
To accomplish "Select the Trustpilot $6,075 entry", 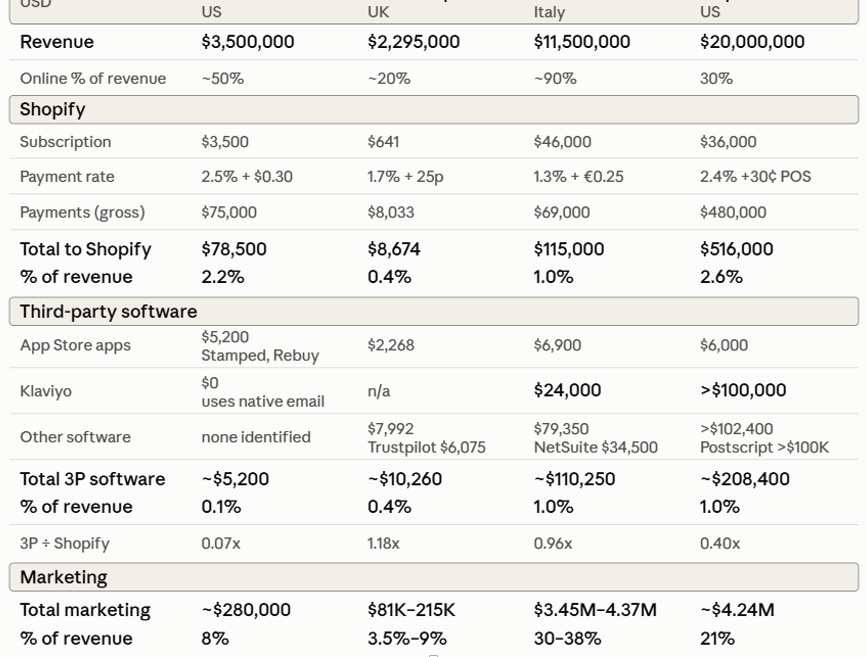I will [x=426, y=447].
